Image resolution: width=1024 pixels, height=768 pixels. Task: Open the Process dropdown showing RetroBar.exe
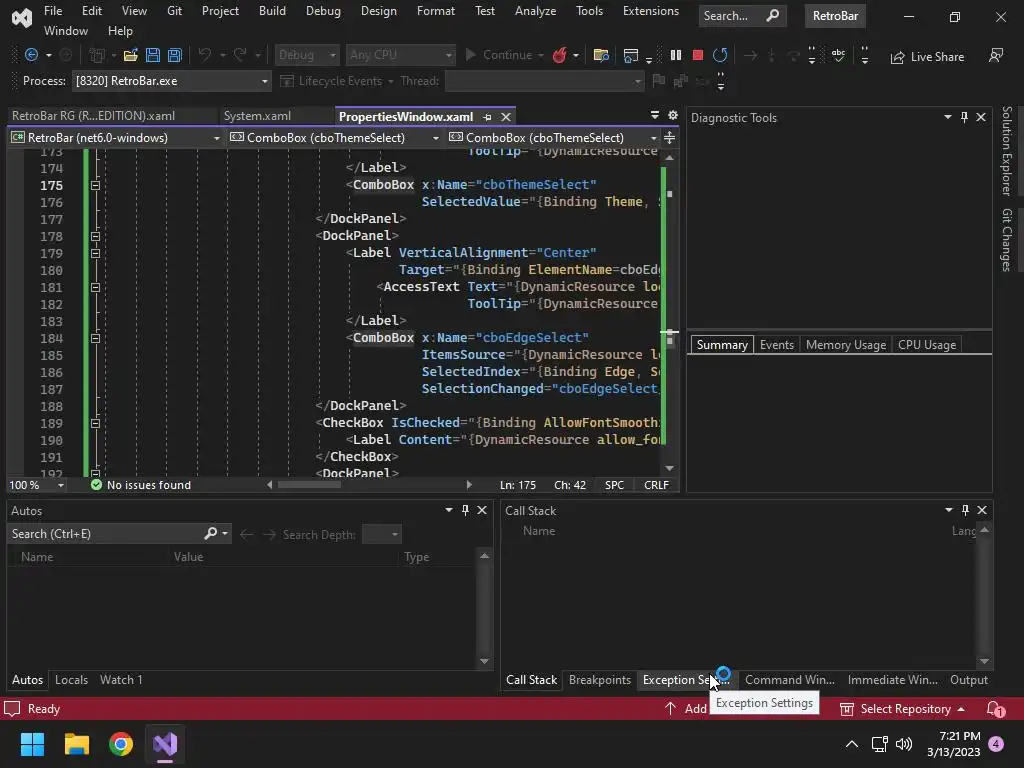coord(171,81)
